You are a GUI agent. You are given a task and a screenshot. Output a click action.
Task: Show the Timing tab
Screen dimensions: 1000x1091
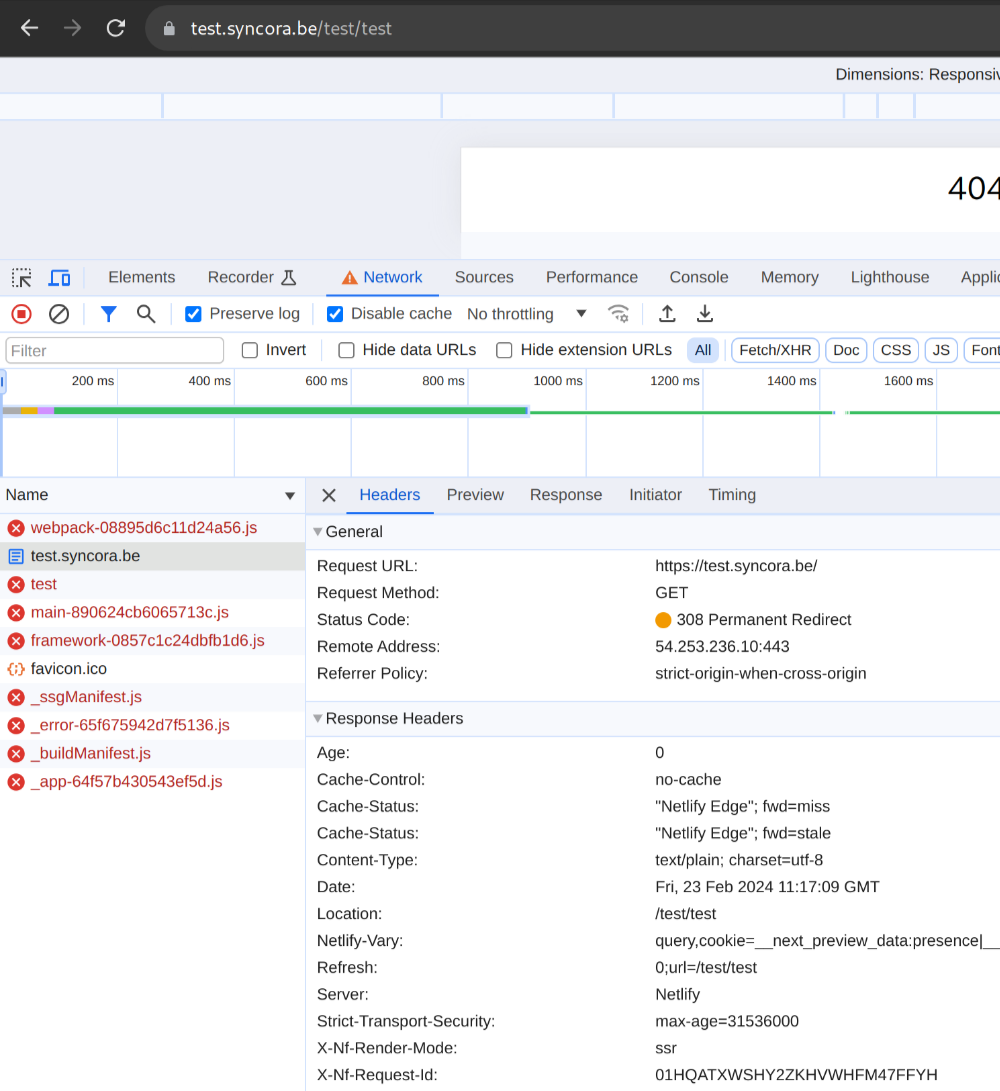click(x=732, y=495)
